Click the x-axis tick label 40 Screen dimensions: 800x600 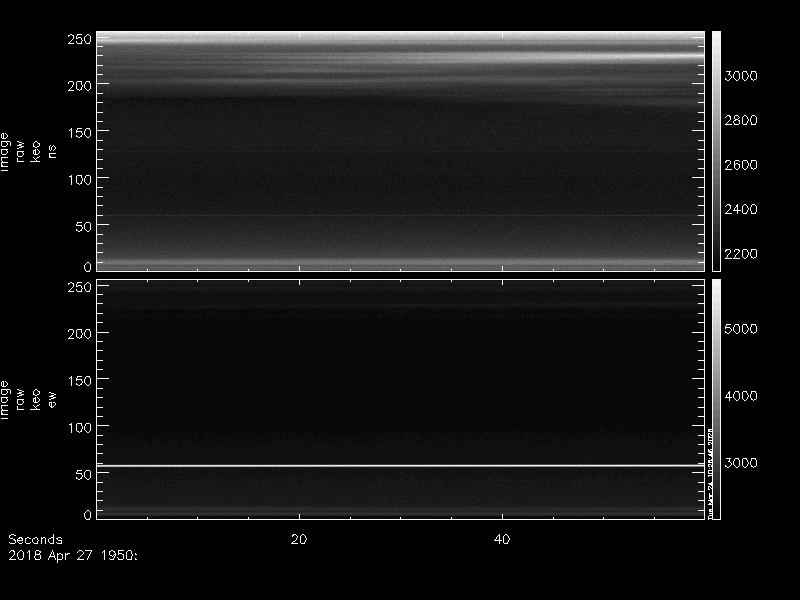point(503,539)
